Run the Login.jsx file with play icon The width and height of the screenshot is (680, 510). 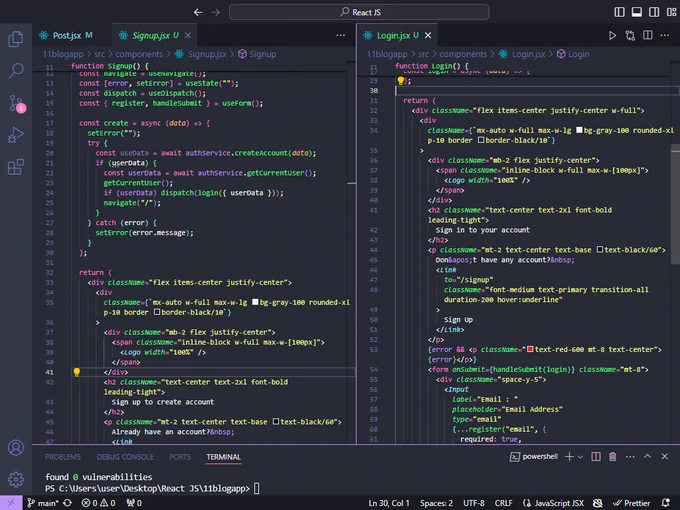[612, 36]
